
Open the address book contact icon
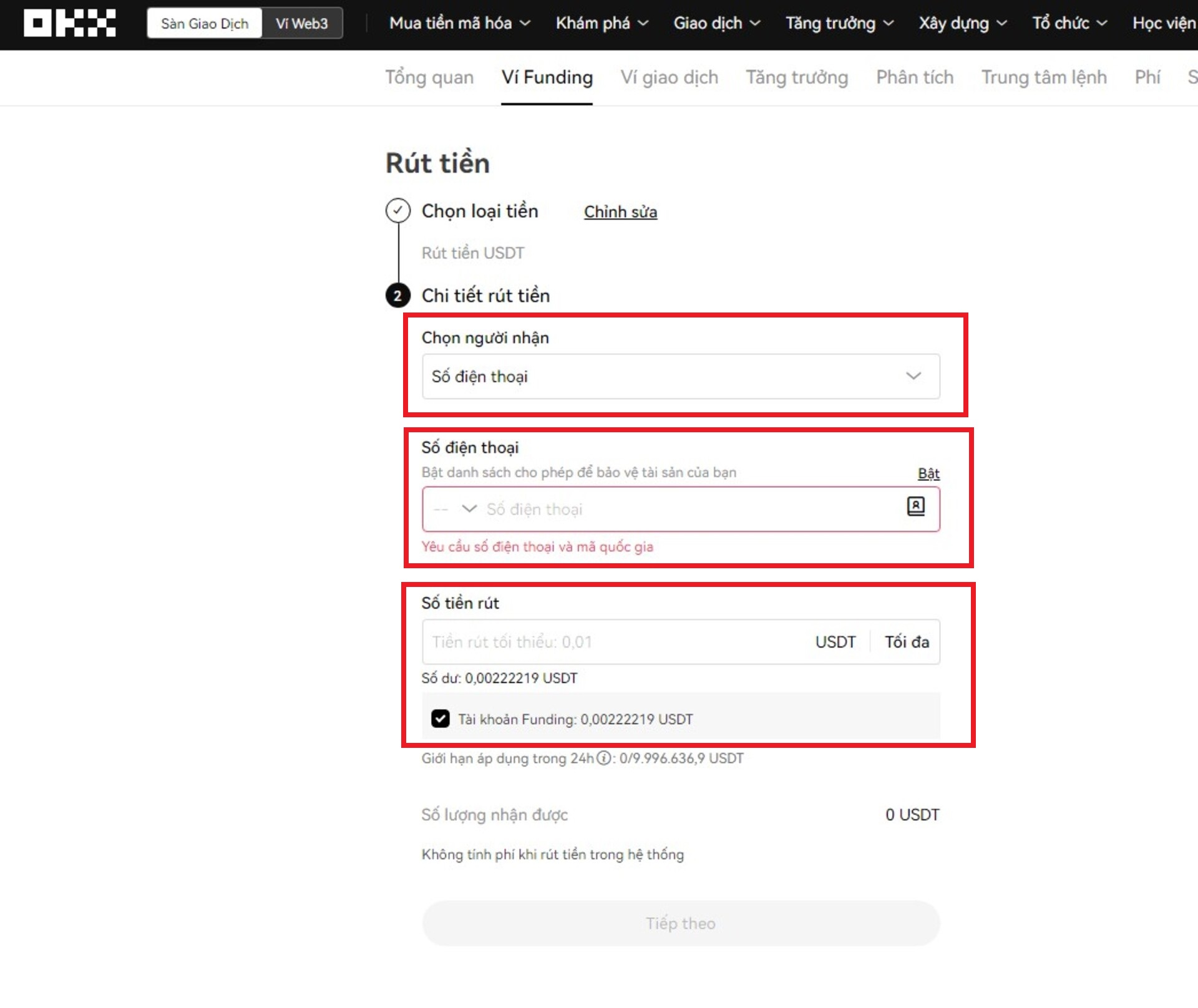pyautogui.click(x=915, y=506)
